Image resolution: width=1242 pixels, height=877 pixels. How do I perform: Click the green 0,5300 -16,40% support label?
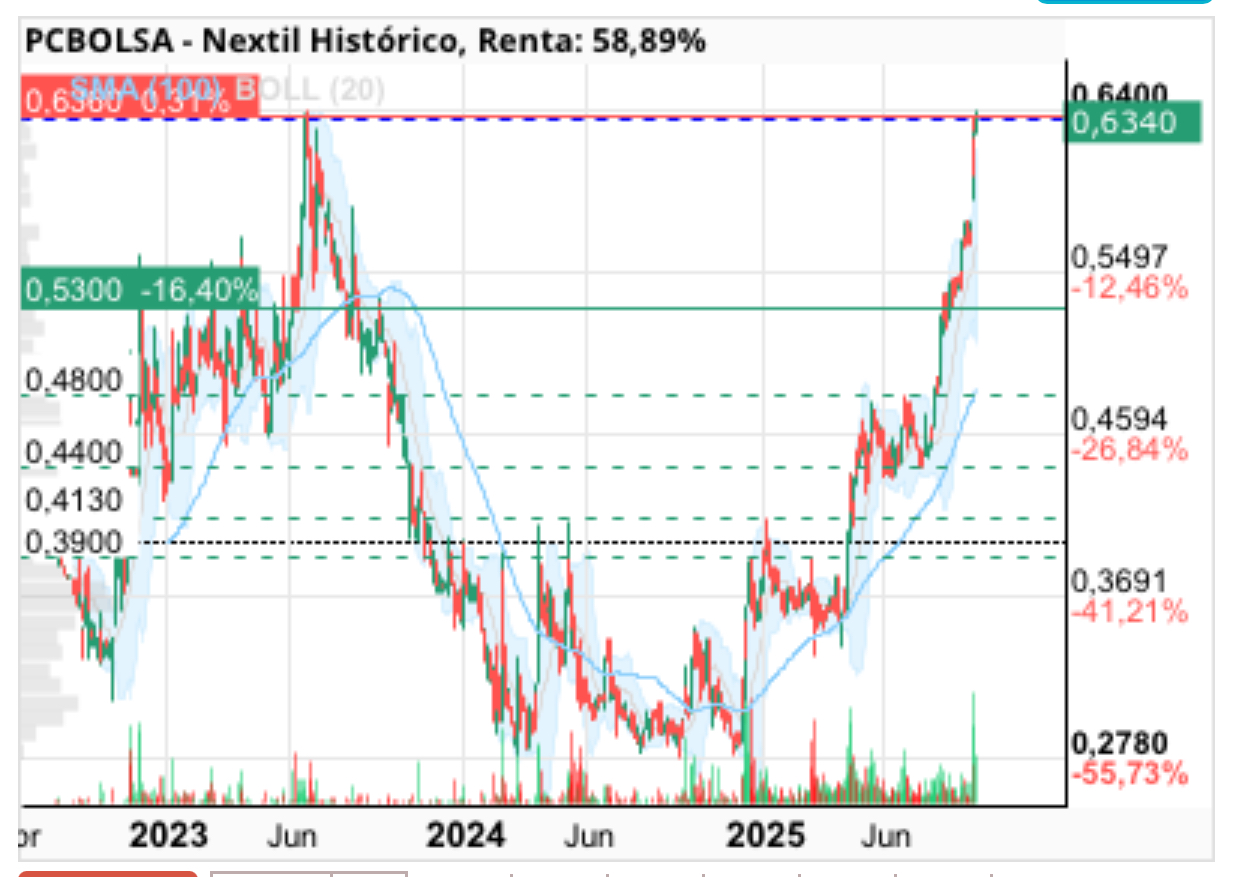140,291
